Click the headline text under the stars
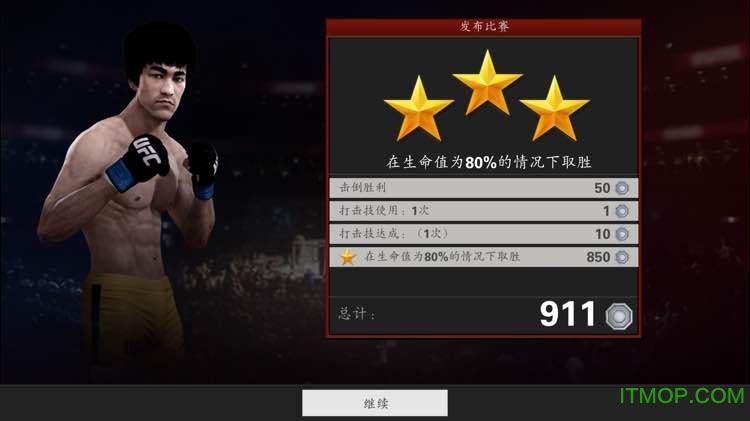This screenshot has height=421, width=750. click(x=488, y=162)
